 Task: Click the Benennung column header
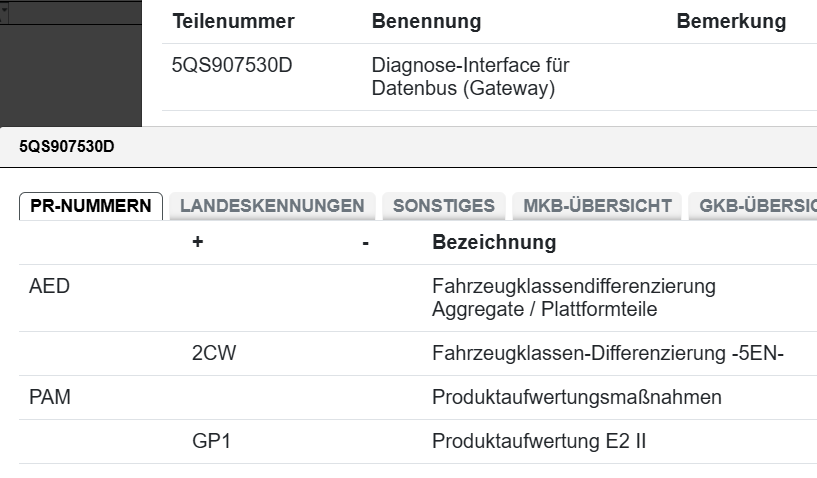click(x=426, y=21)
